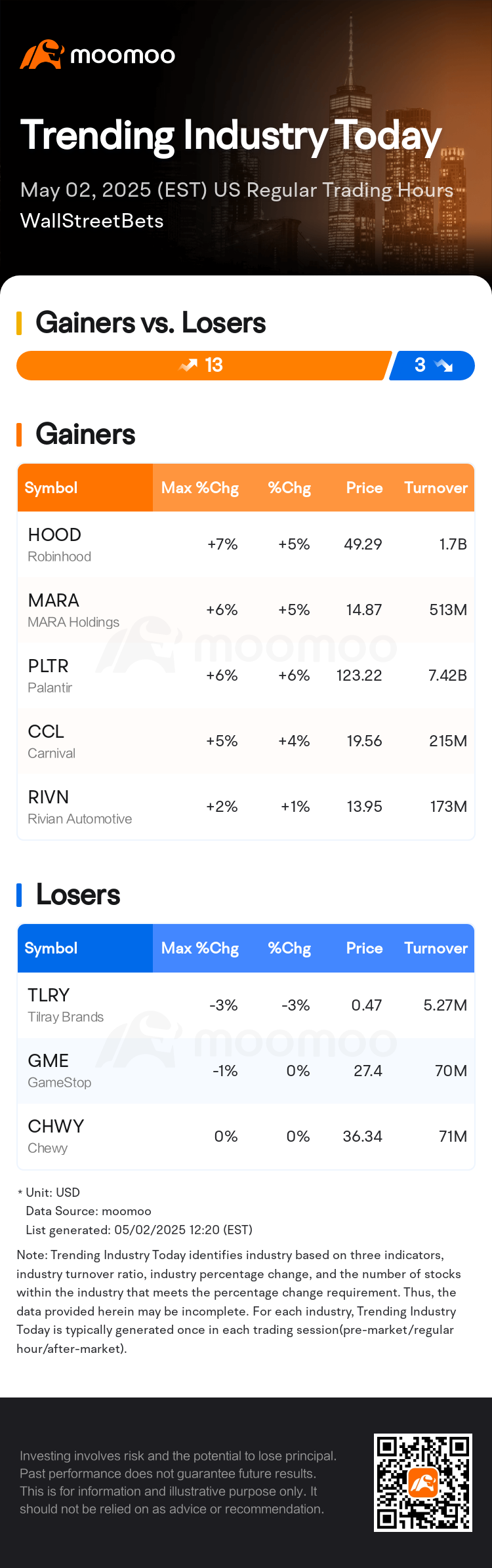Viewport: 492px width, 1568px height.
Task: Click the Max %Chg column header in Gainers
Action: click(x=200, y=488)
